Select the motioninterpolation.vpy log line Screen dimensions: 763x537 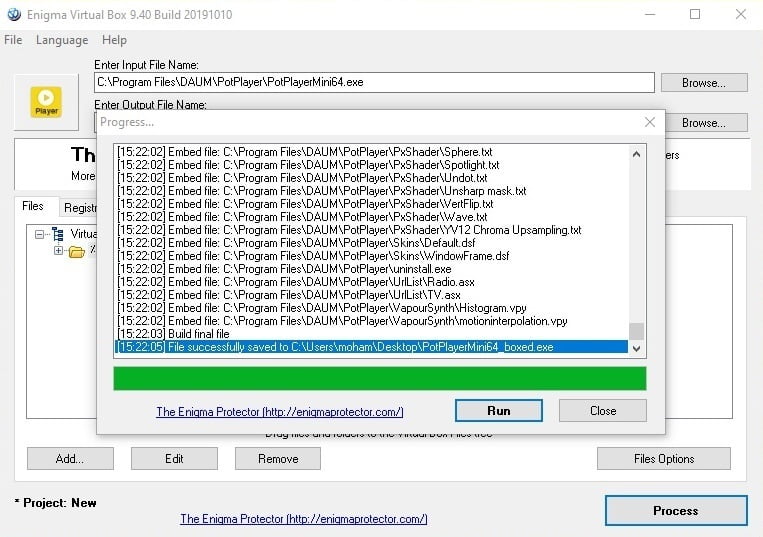click(371, 321)
